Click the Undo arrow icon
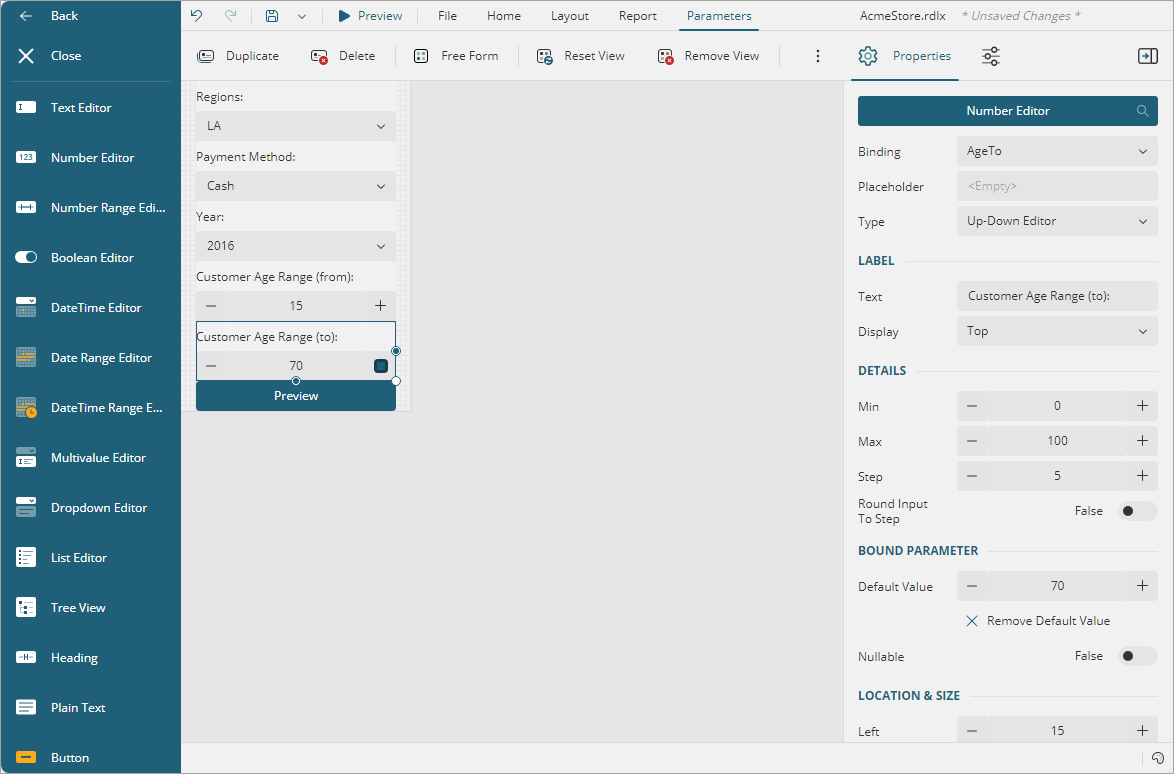 (196, 16)
